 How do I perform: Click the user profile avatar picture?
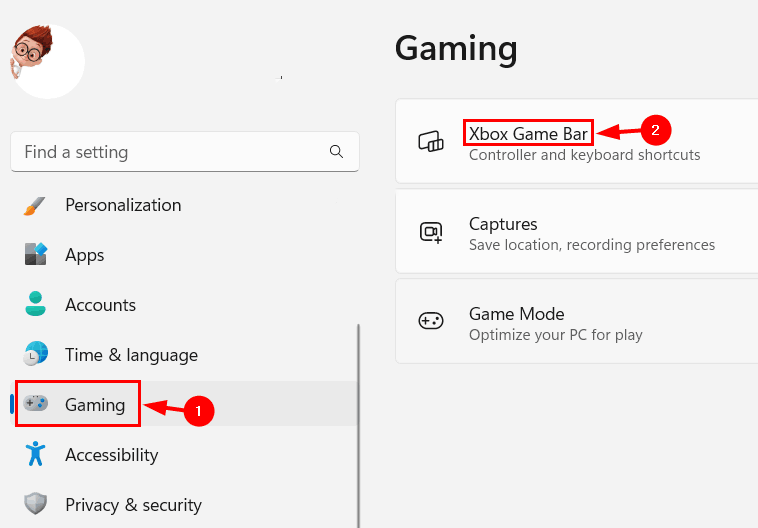click(x=47, y=61)
